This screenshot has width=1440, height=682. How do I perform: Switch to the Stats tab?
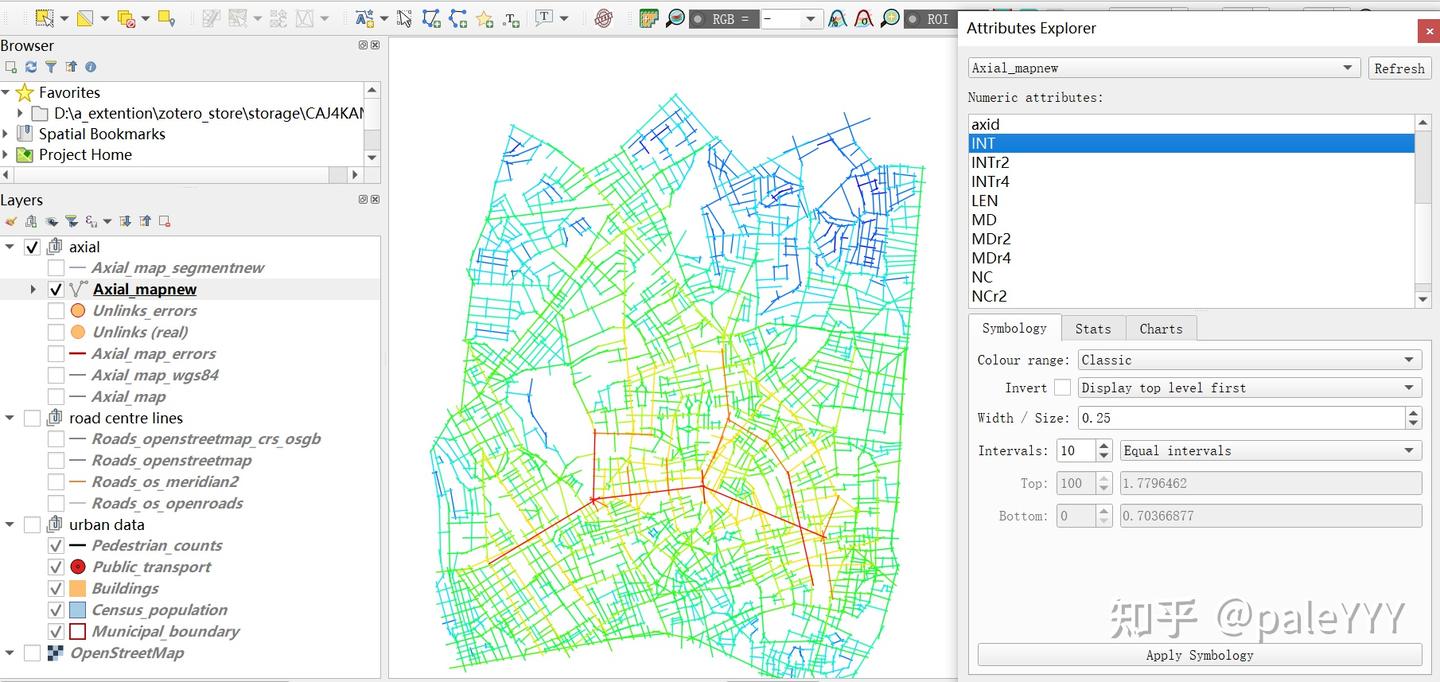pyautogui.click(x=1092, y=329)
